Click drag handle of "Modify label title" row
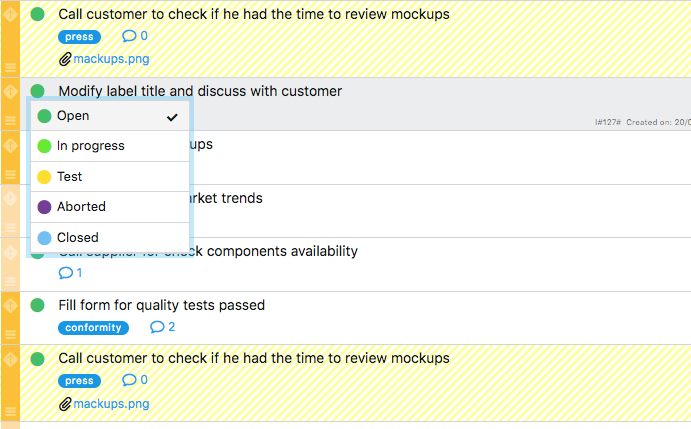 coord(10,120)
